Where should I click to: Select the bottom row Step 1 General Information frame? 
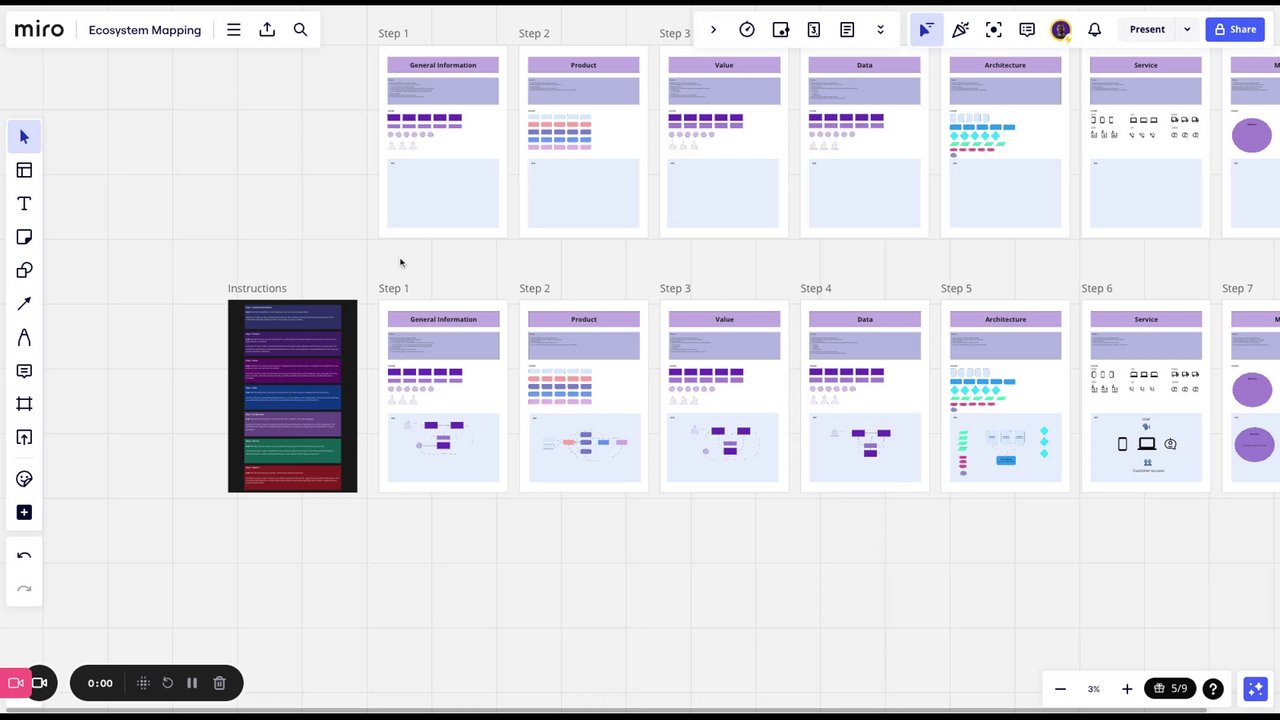(443, 396)
